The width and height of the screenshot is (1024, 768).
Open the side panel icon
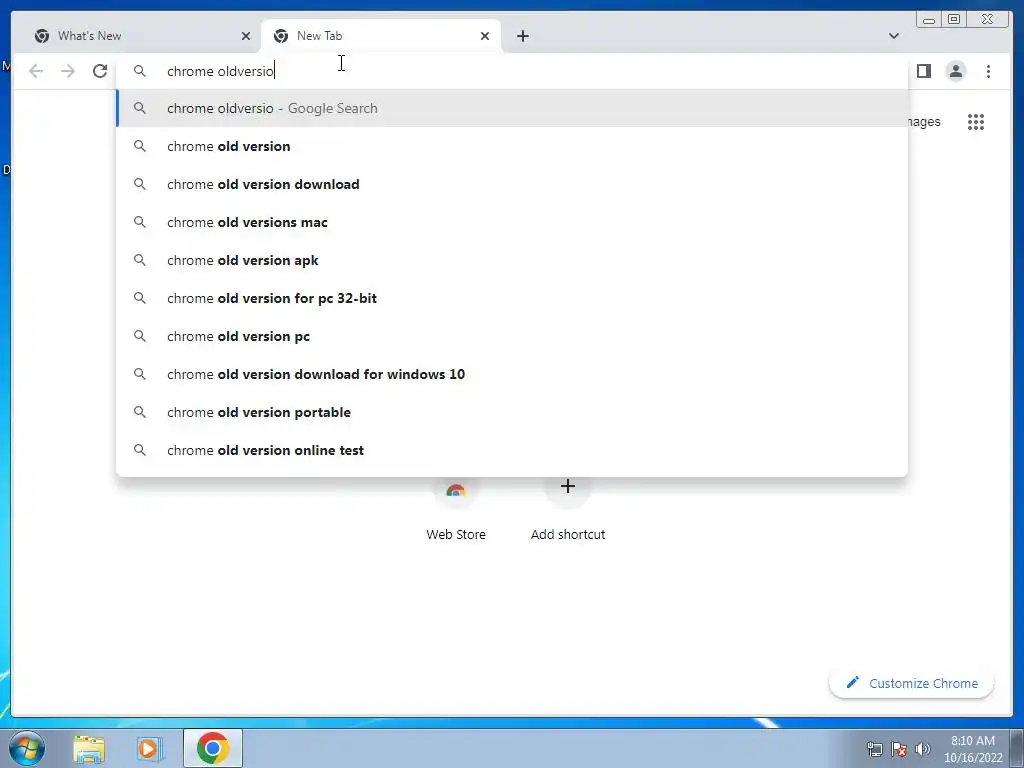point(923,71)
